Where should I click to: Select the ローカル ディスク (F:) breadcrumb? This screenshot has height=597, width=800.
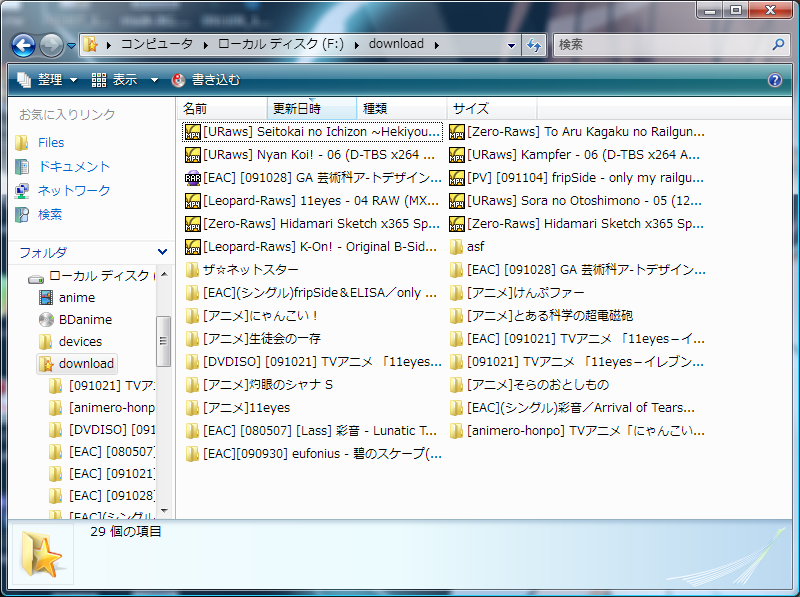281,44
